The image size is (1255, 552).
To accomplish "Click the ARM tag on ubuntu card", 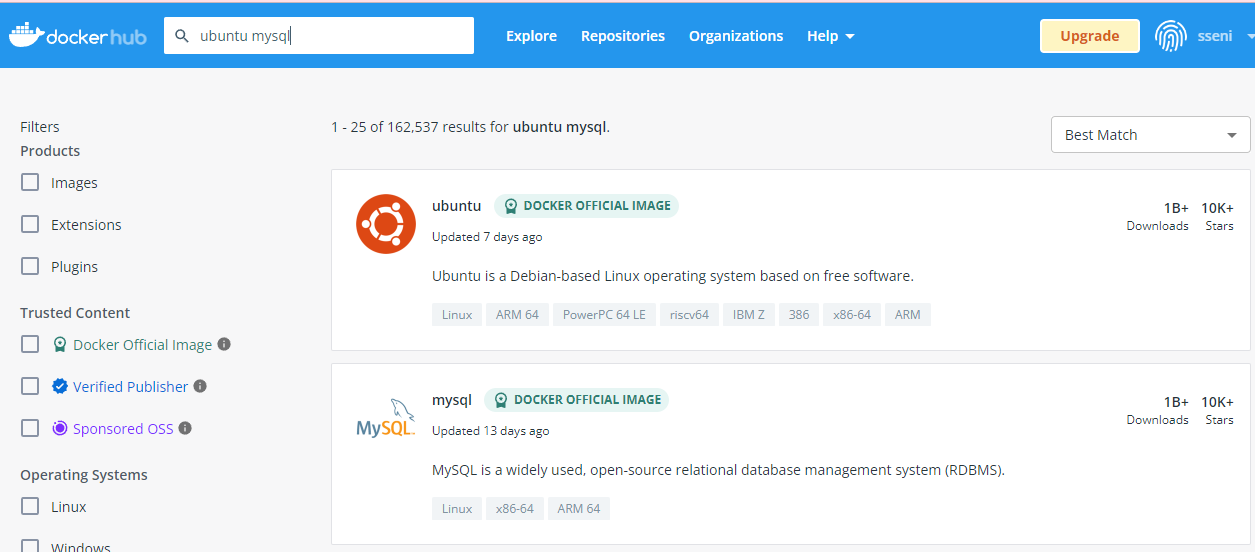I will click(908, 315).
